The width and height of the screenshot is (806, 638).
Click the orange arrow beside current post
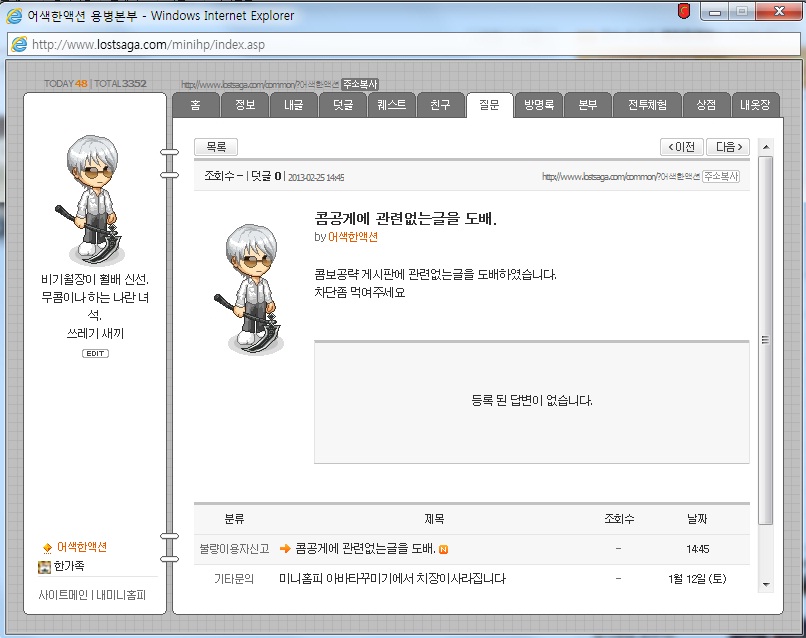pyautogui.click(x=285, y=549)
